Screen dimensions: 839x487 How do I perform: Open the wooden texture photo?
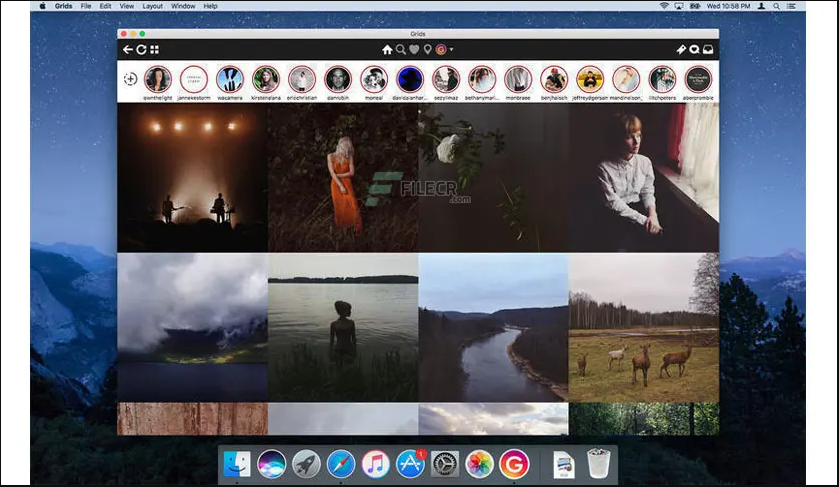(193, 419)
